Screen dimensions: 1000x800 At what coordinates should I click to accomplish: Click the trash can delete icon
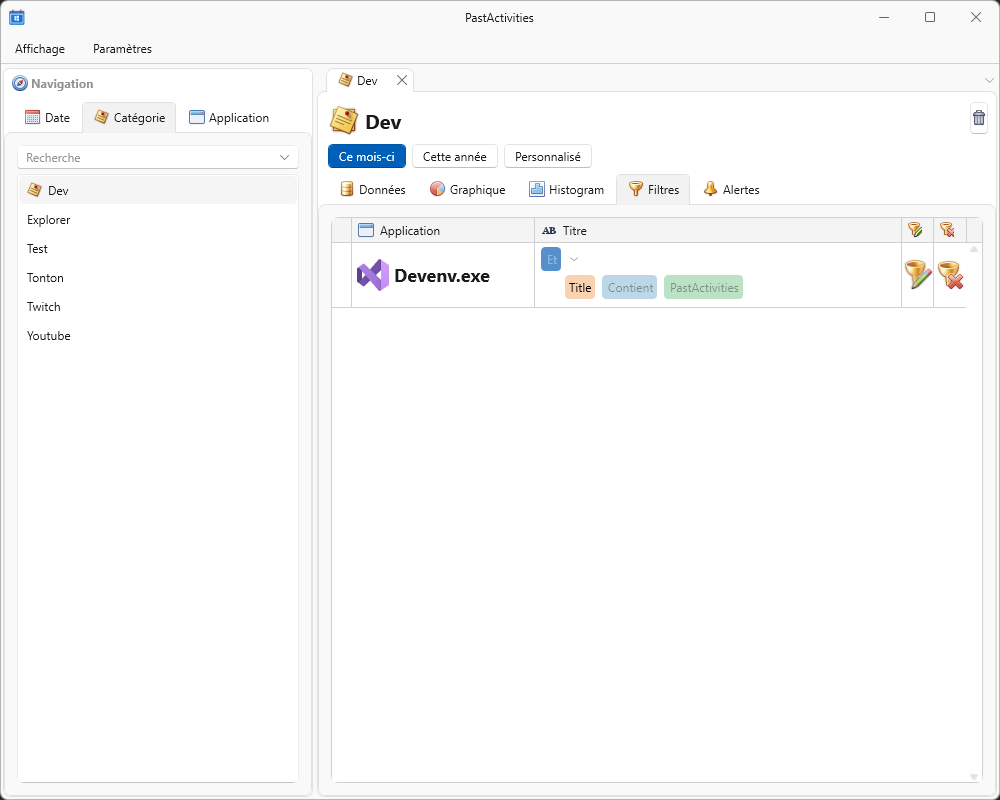tap(979, 118)
